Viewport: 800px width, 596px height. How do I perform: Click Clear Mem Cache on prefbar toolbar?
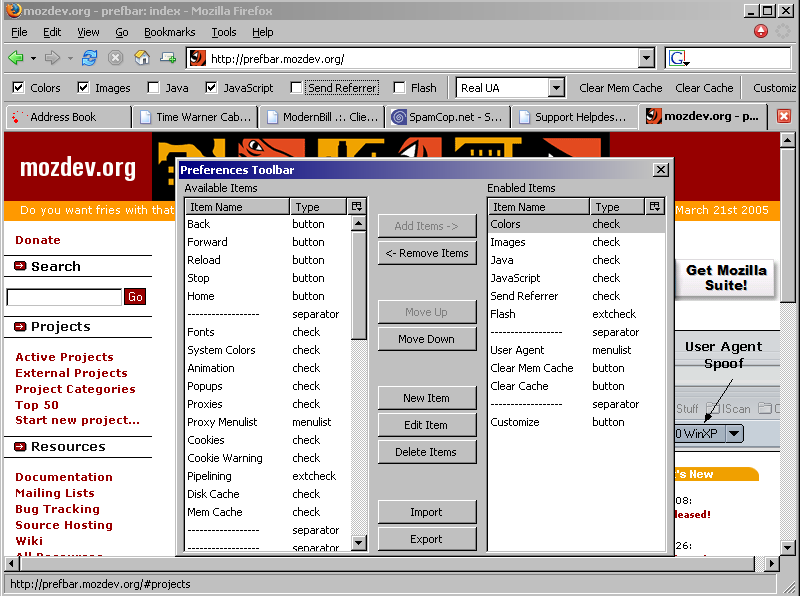[x=620, y=88]
